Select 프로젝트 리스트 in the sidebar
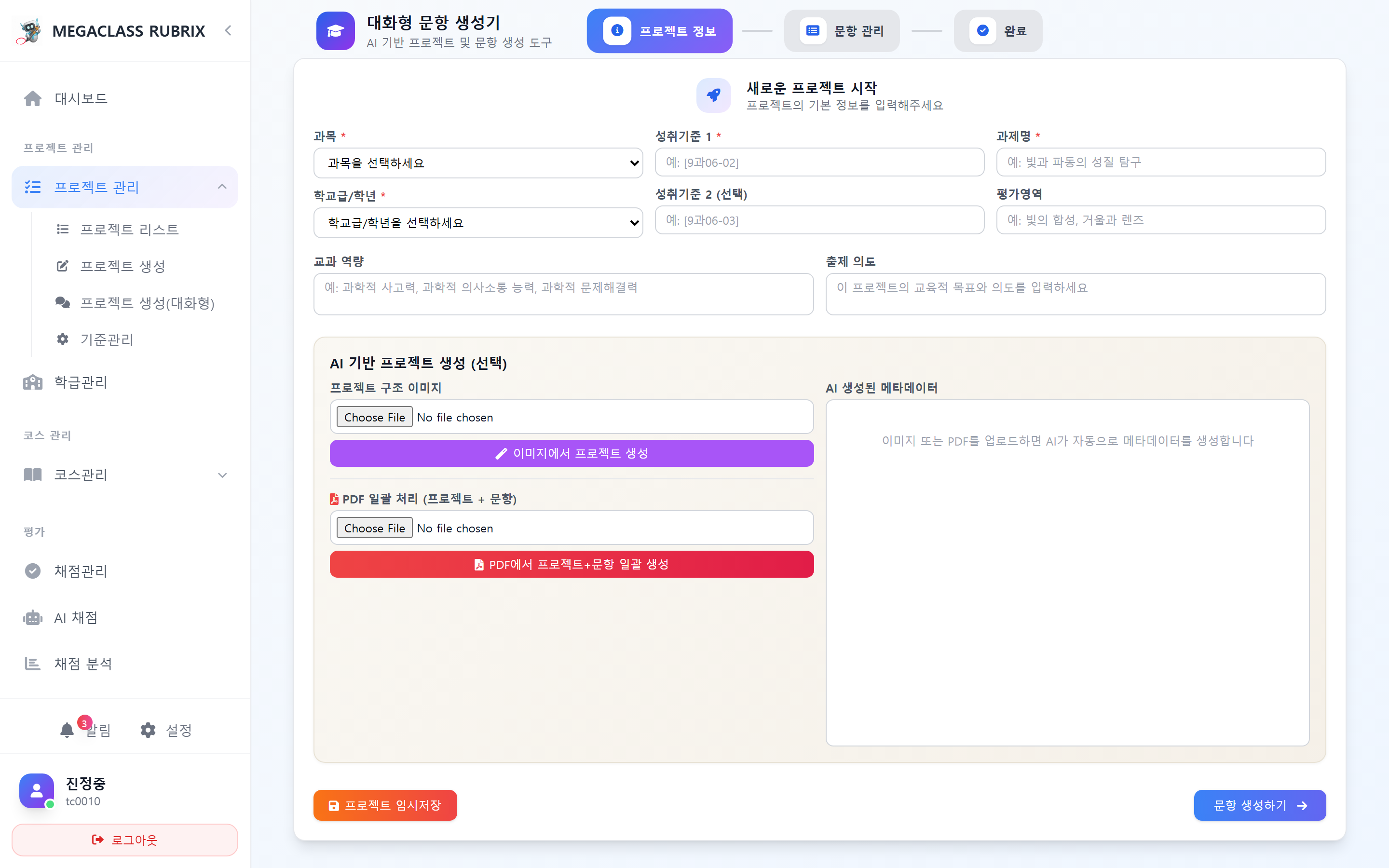The height and width of the screenshot is (868, 1389). (130, 229)
